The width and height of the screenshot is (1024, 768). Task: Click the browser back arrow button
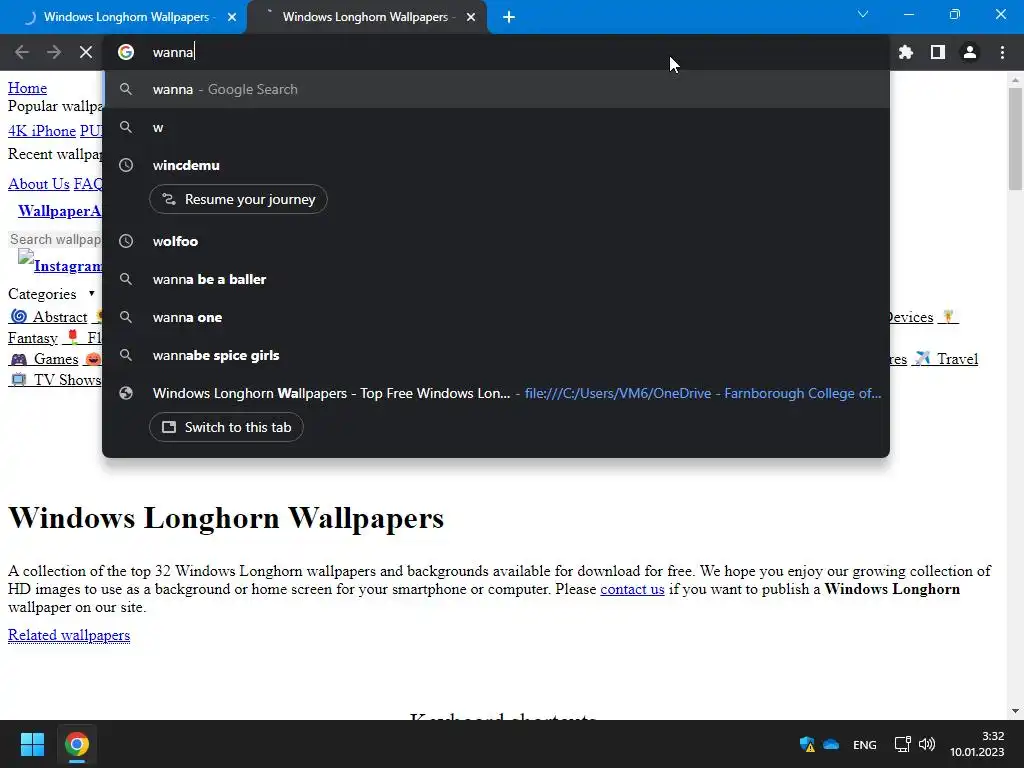22,52
